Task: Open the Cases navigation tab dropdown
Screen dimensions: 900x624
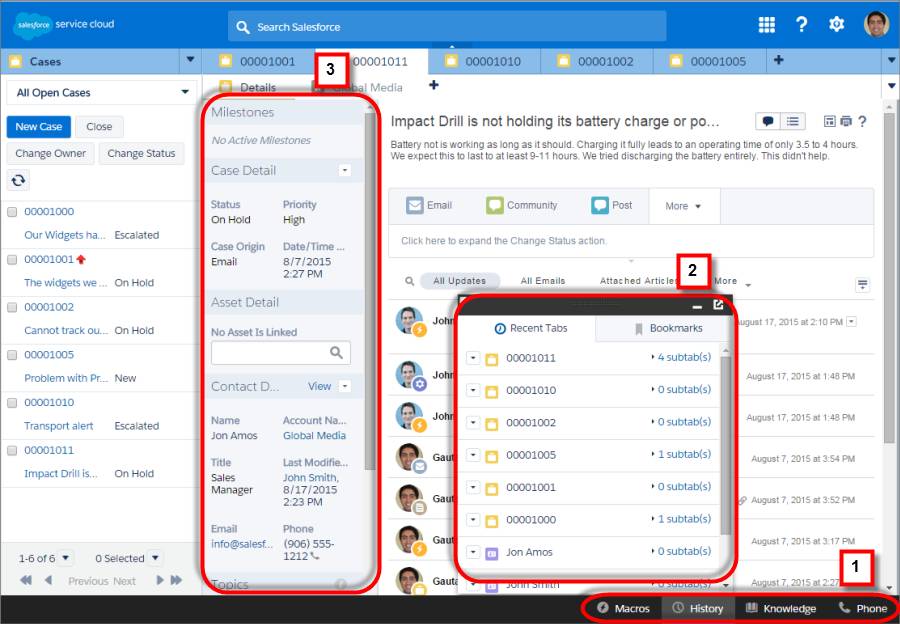Action: click(x=191, y=60)
